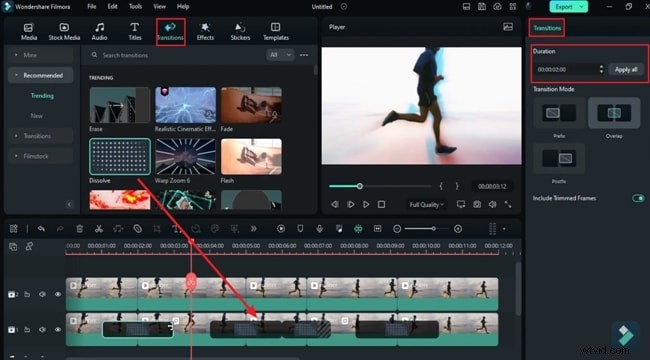Select the Dissolve transition thumbnail
650x360 pixels.
(120, 156)
